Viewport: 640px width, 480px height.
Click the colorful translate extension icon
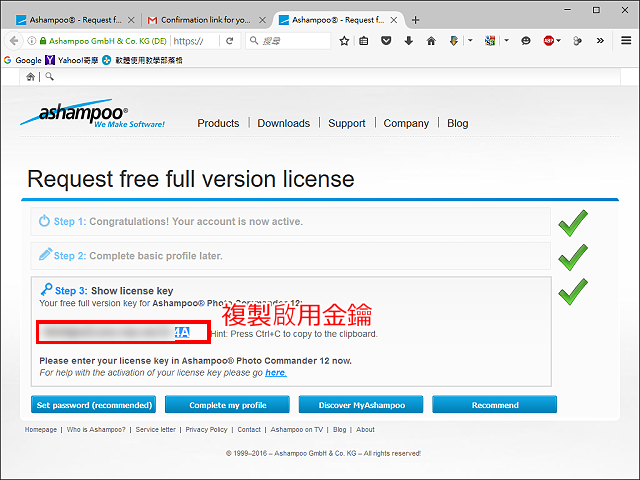coord(490,41)
